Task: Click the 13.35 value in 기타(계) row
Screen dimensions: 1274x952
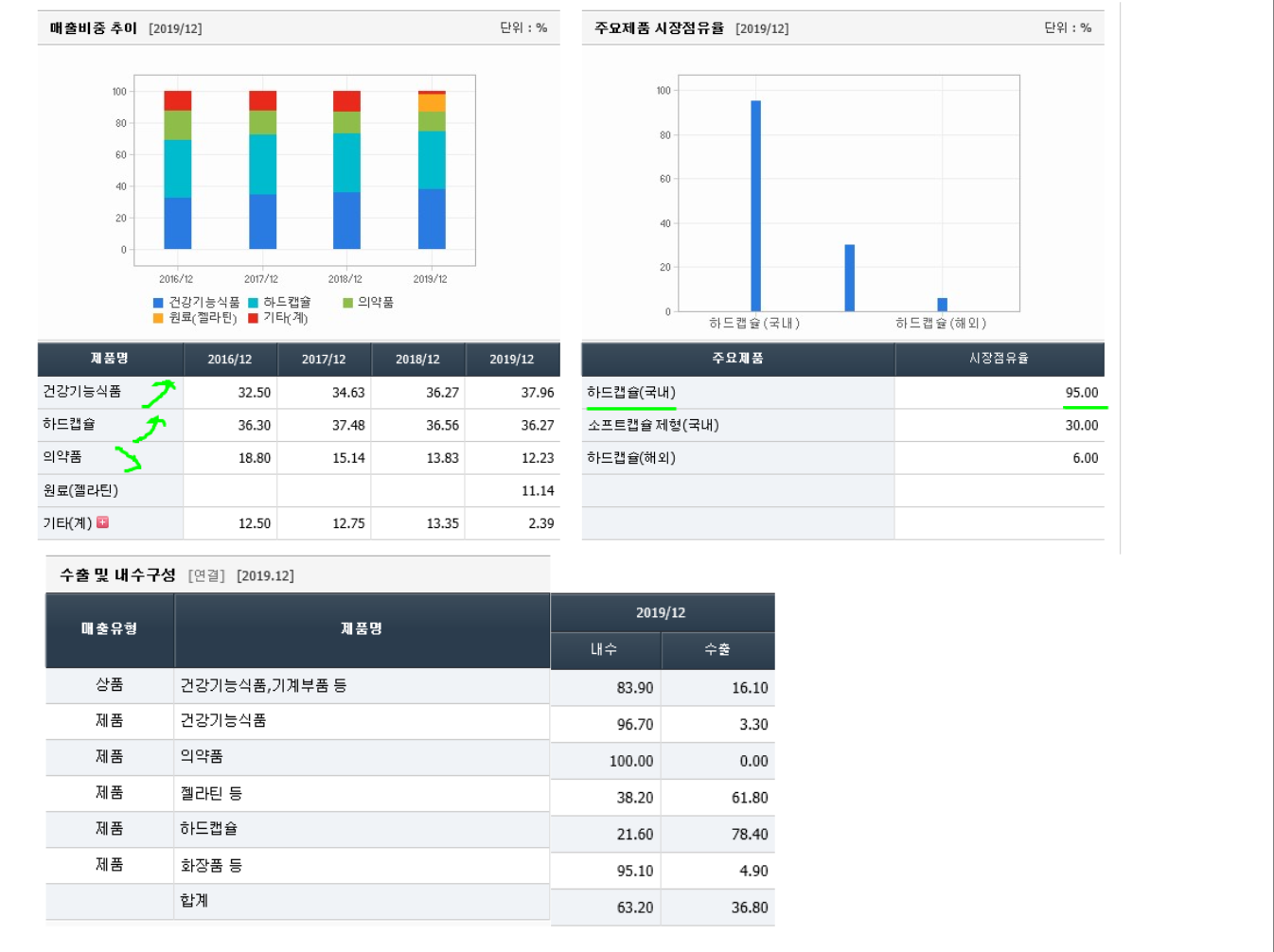Action: 442,523
